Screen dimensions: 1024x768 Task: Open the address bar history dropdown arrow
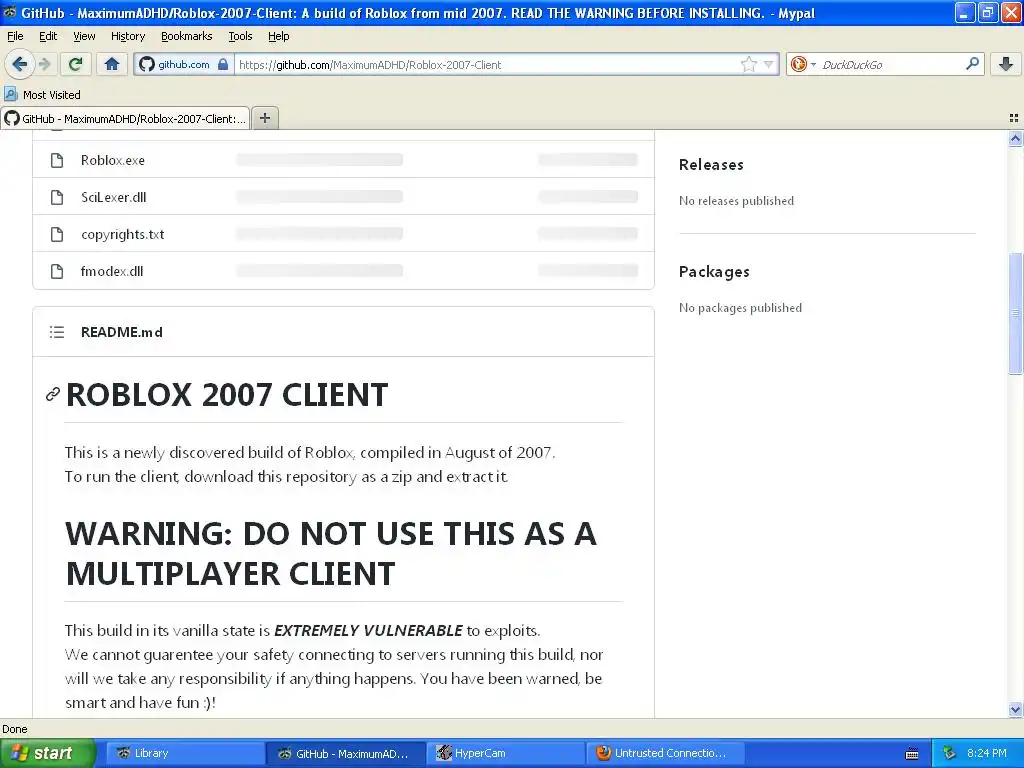(769, 64)
